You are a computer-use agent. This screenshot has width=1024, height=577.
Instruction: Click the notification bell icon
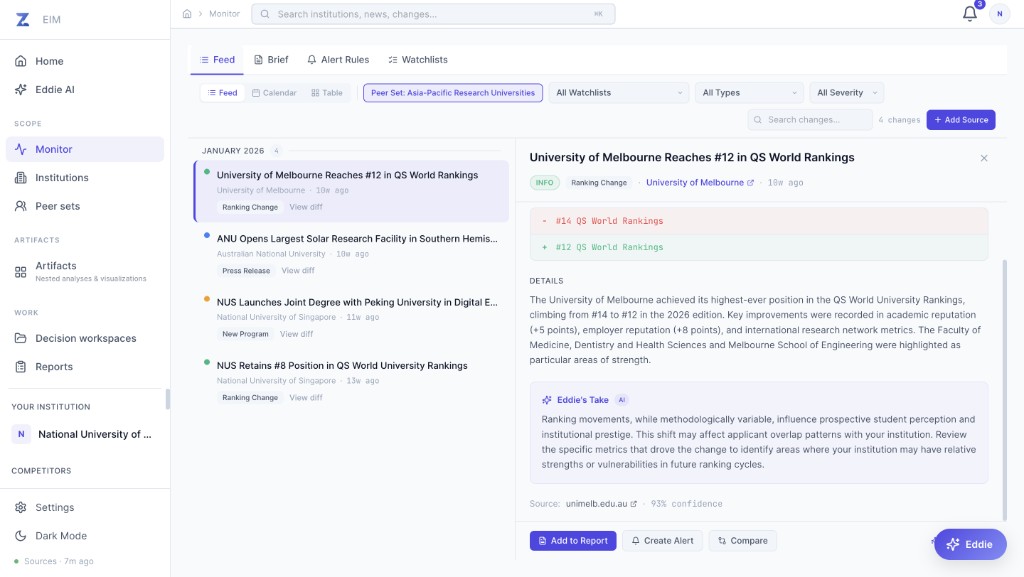969,14
